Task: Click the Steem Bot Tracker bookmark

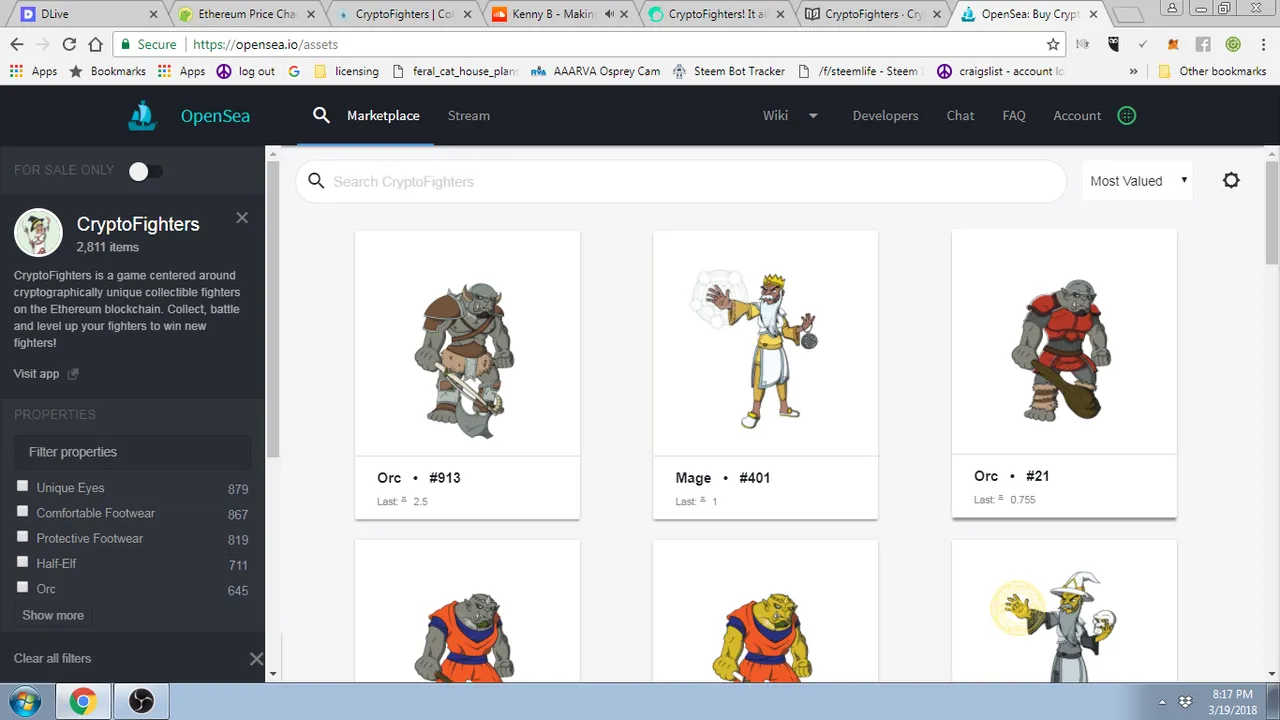Action: pos(728,71)
